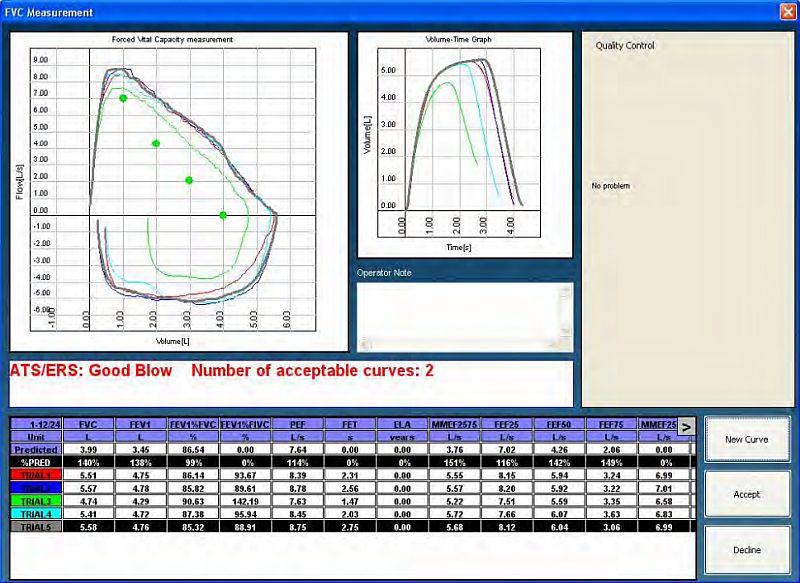Click the PEF column header
The height and width of the screenshot is (583, 800).
299,424
